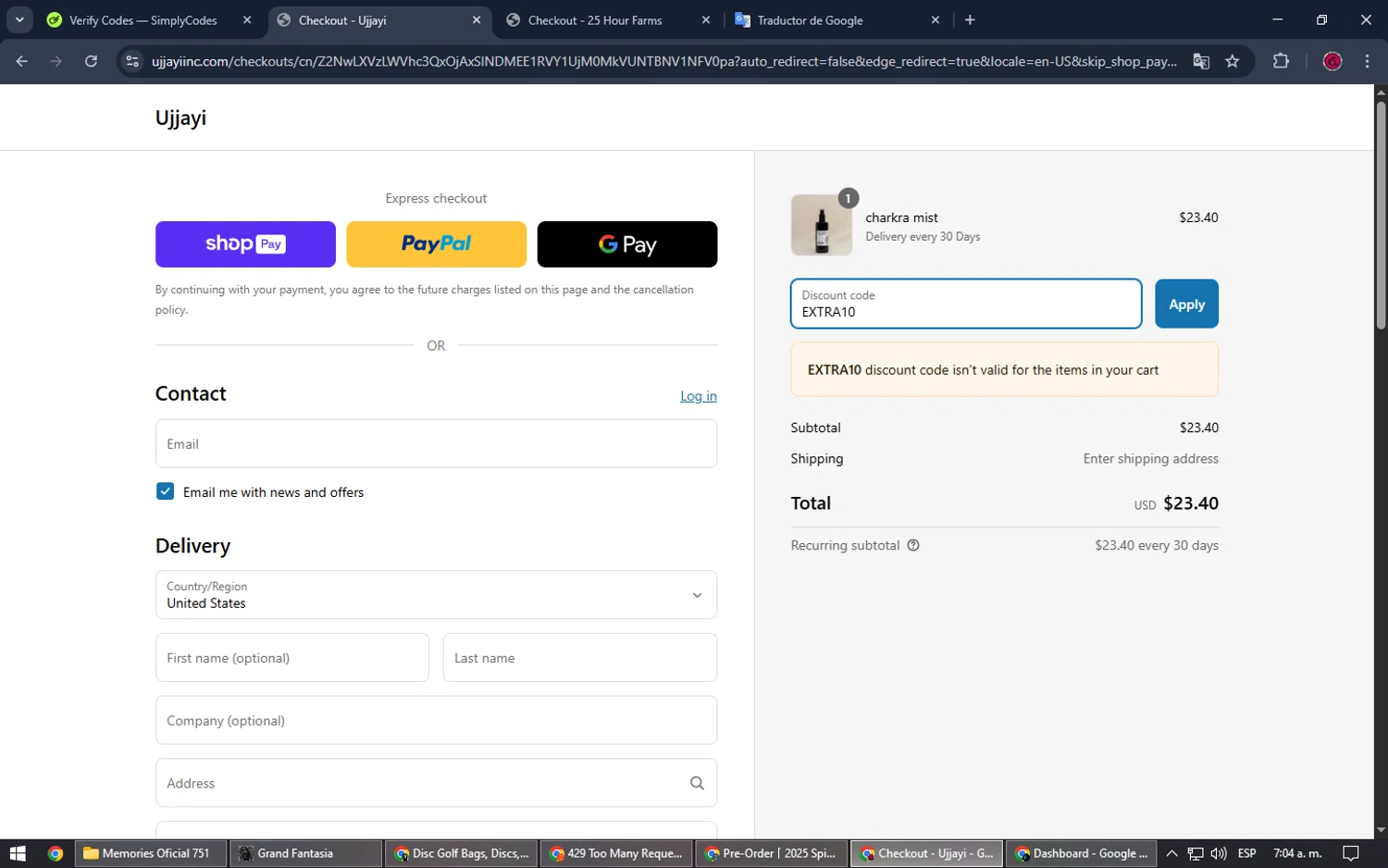The image size is (1388, 868).
Task: Switch to Dashboard - Google taskbar window
Action: pos(1081,853)
